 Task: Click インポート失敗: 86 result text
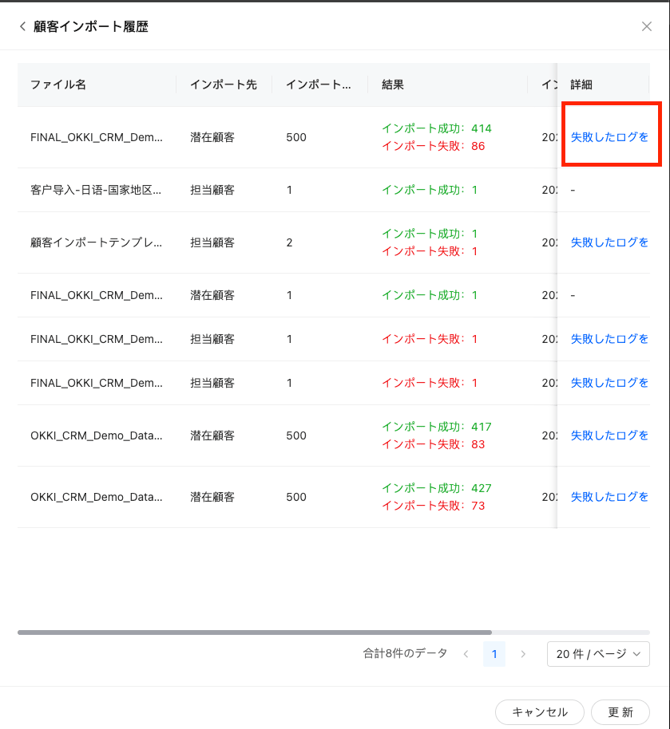pyautogui.click(x=433, y=146)
